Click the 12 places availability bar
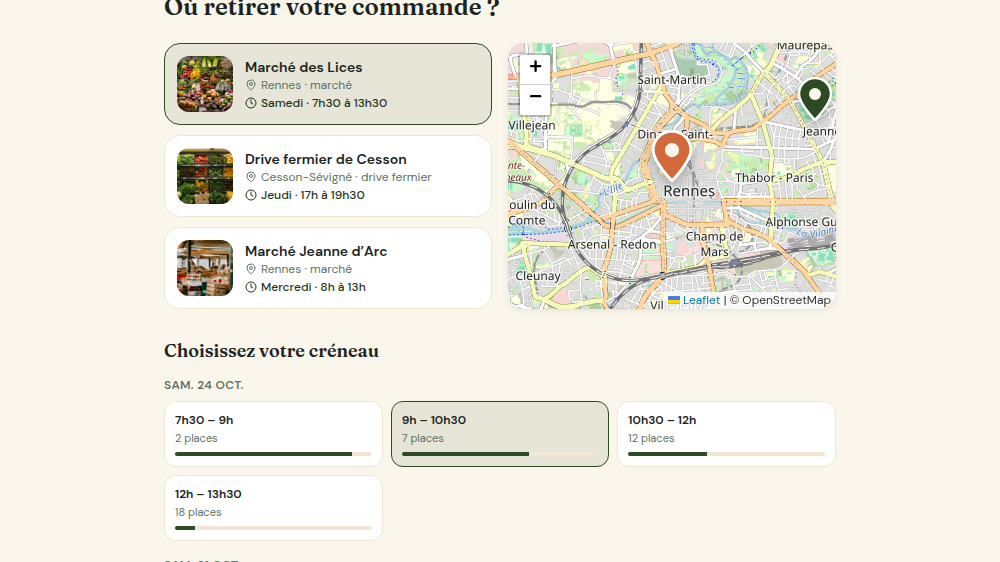 click(726, 454)
